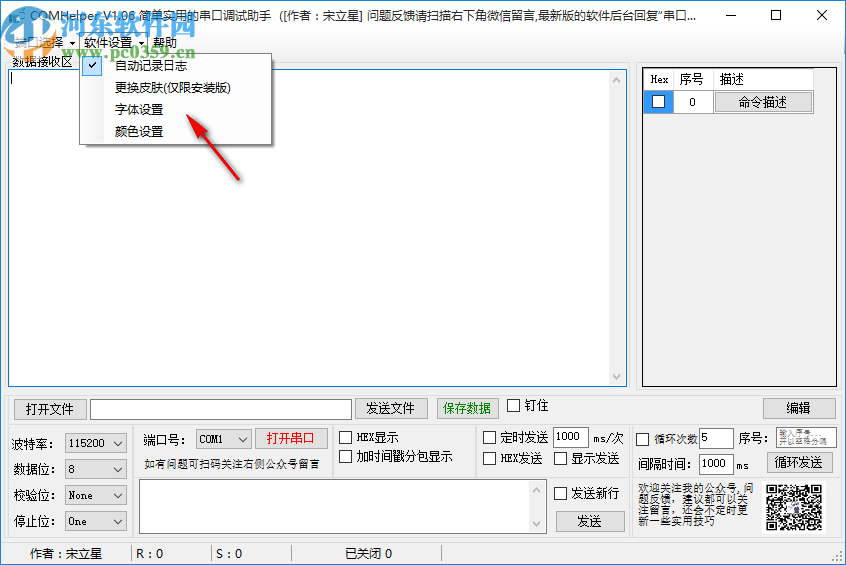846x565 pixels.
Task: Click the receive area scroll-down arrow
Action: point(617,377)
